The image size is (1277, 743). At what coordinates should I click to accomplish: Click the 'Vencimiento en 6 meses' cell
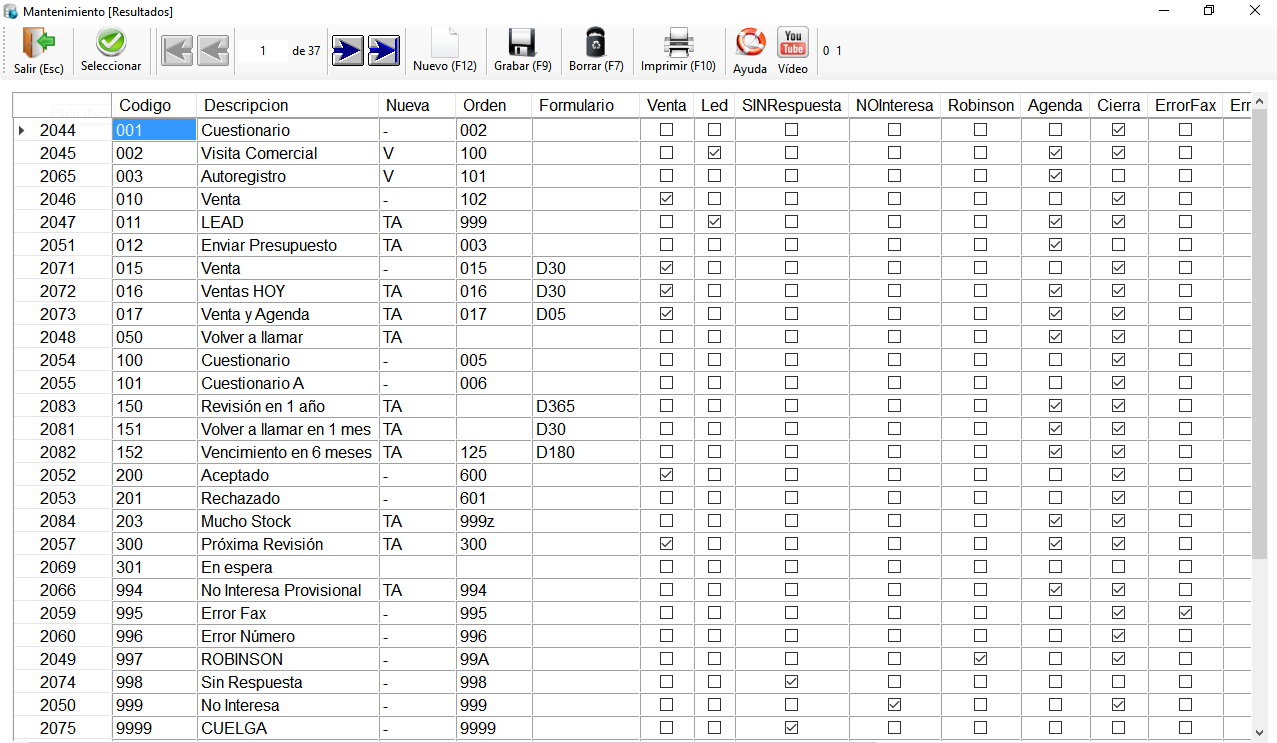click(288, 452)
